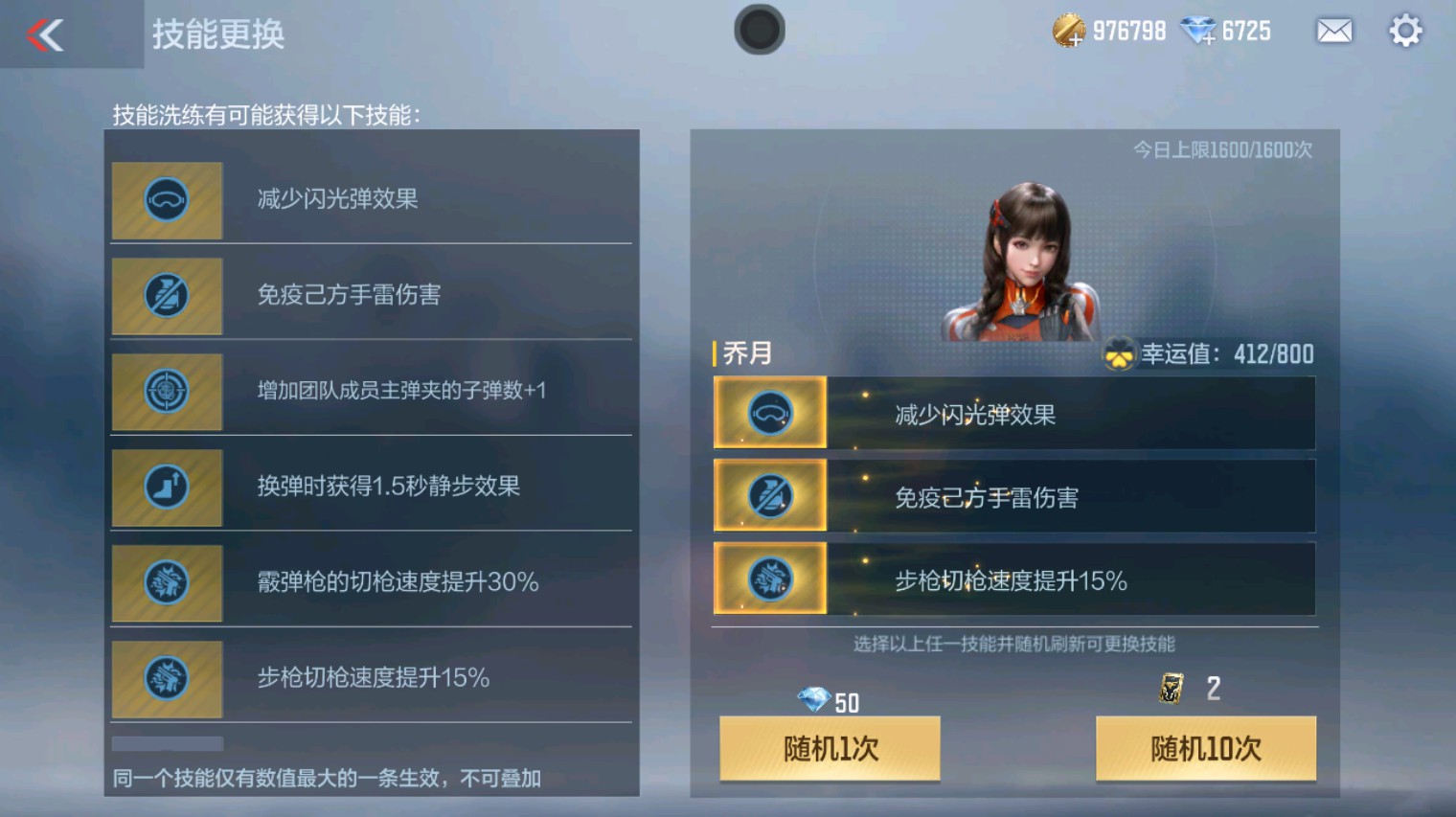Add gold coins via coin icon
The width and height of the screenshot is (1456, 817).
(1068, 31)
